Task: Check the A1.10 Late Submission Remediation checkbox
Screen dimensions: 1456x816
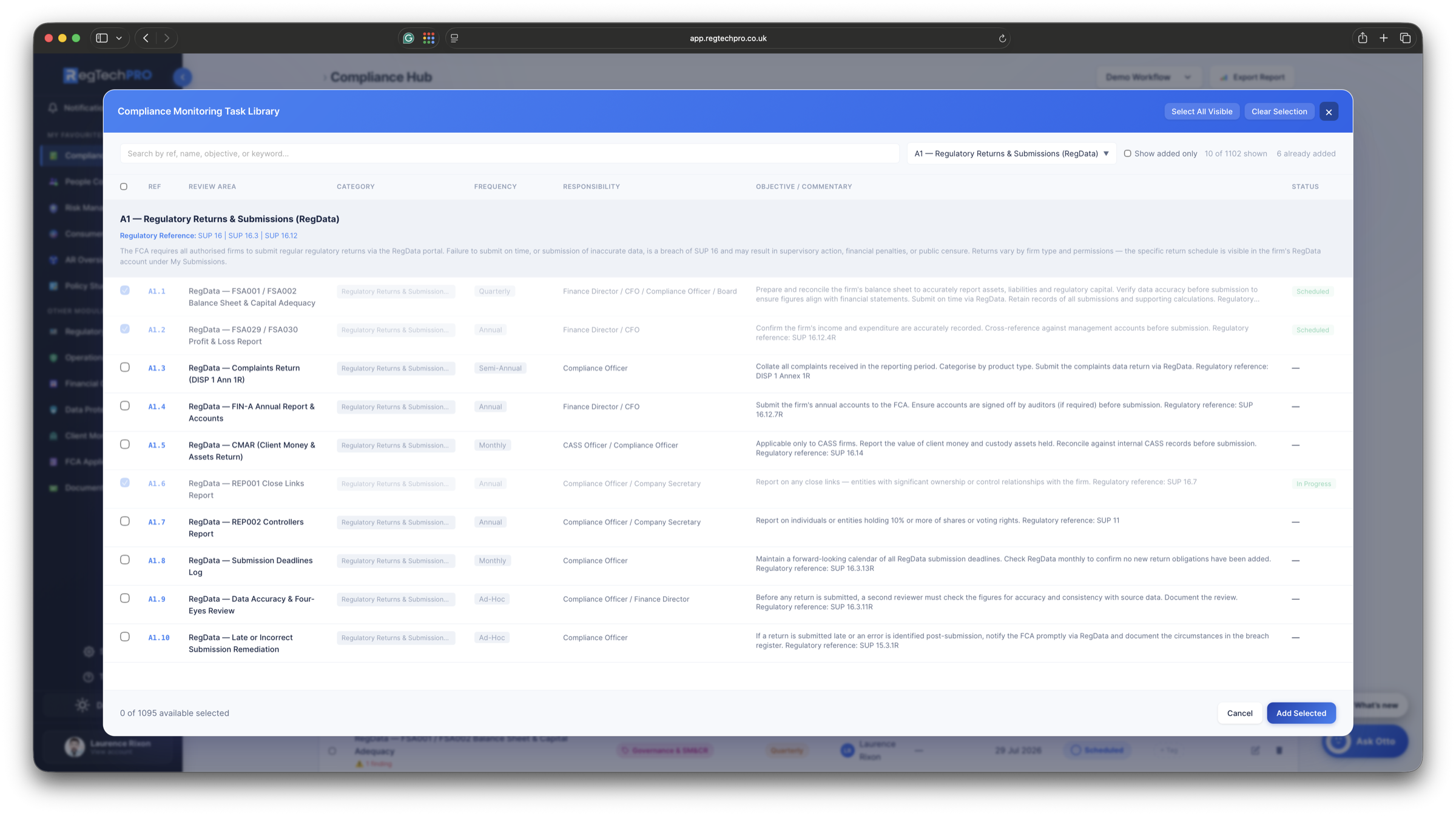Action: pyautogui.click(x=125, y=636)
